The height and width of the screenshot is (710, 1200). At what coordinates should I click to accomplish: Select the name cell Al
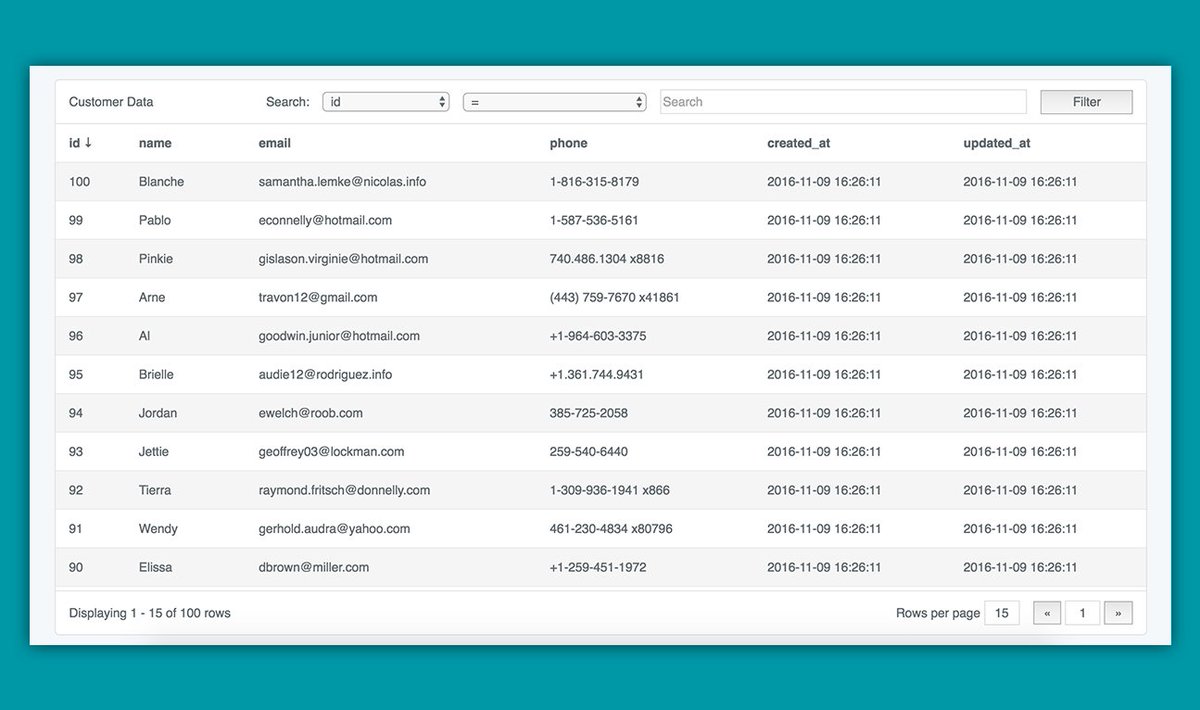(145, 336)
